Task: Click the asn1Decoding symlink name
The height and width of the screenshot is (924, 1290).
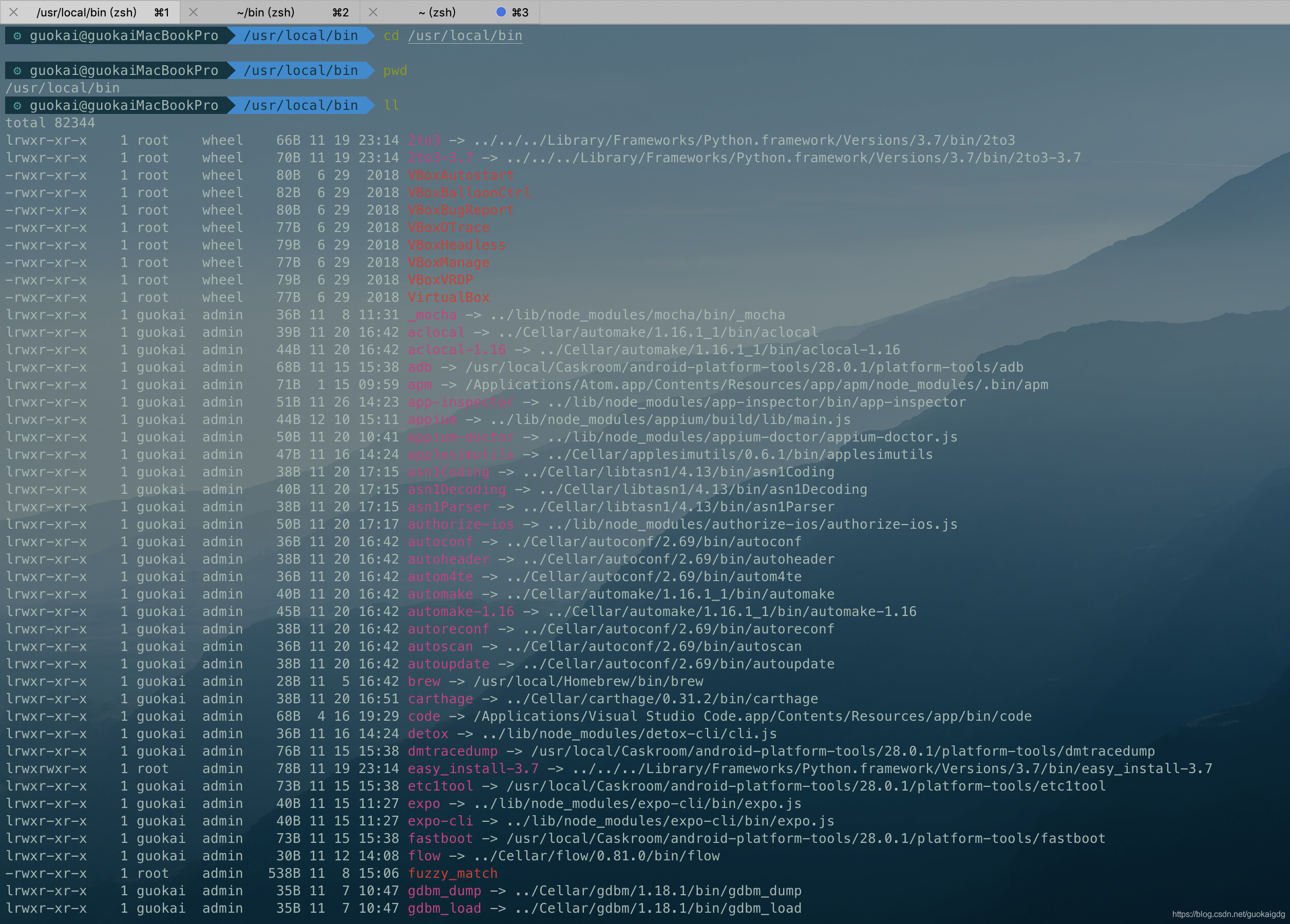Action: pyautogui.click(x=457, y=489)
